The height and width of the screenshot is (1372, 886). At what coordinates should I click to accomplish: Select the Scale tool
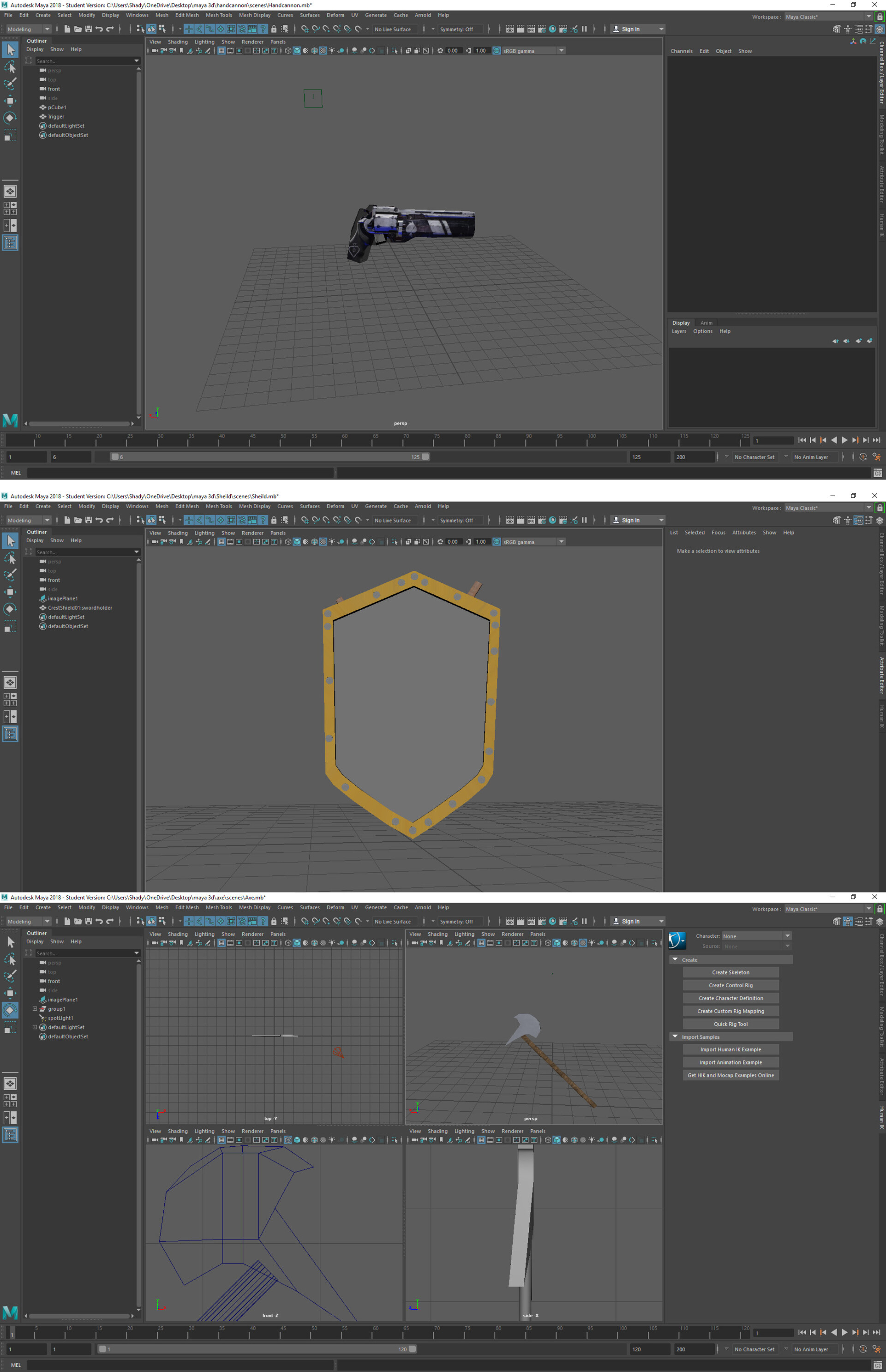point(10,135)
